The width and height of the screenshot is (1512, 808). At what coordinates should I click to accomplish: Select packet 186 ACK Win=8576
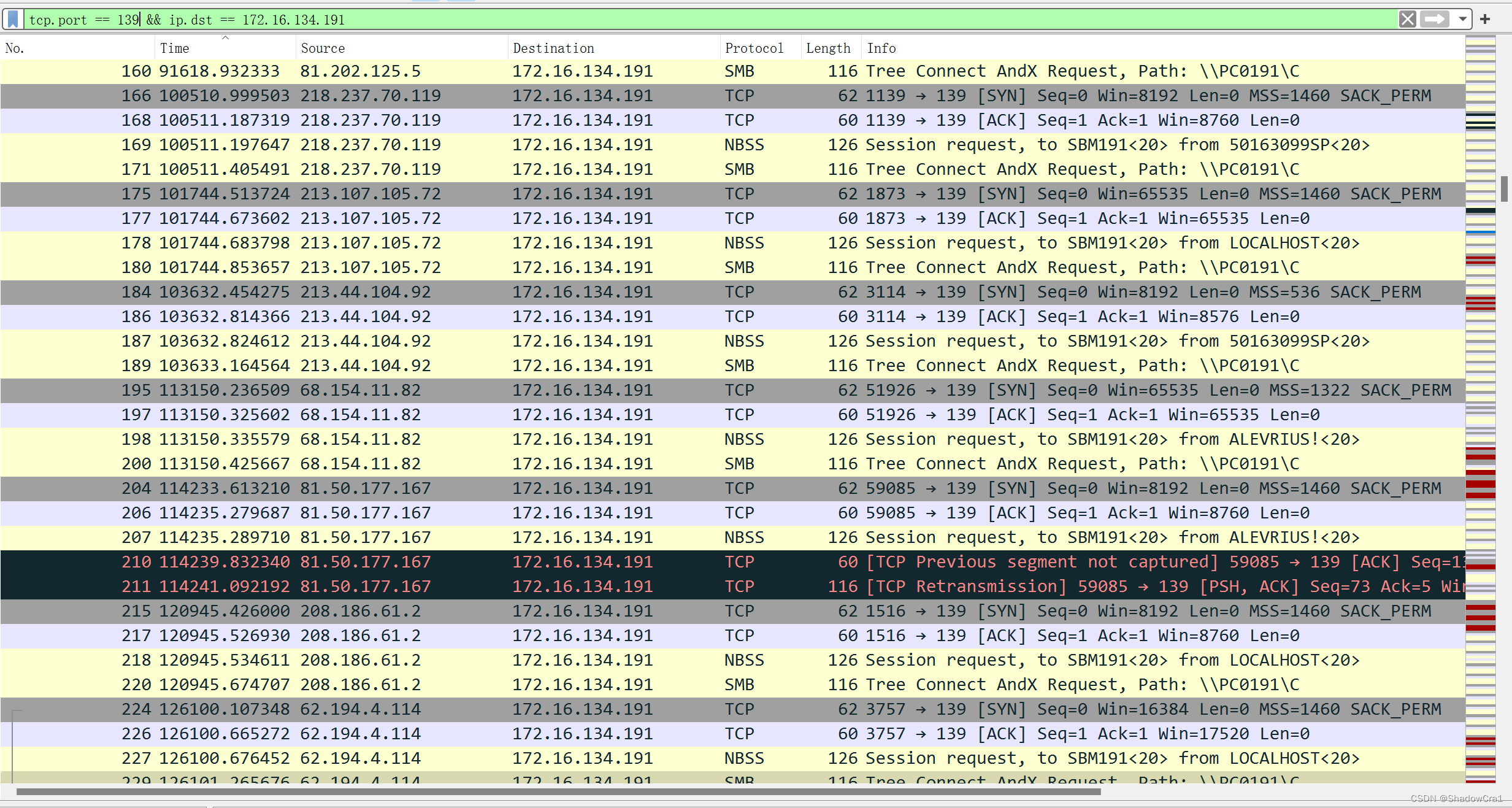click(x=732, y=317)
